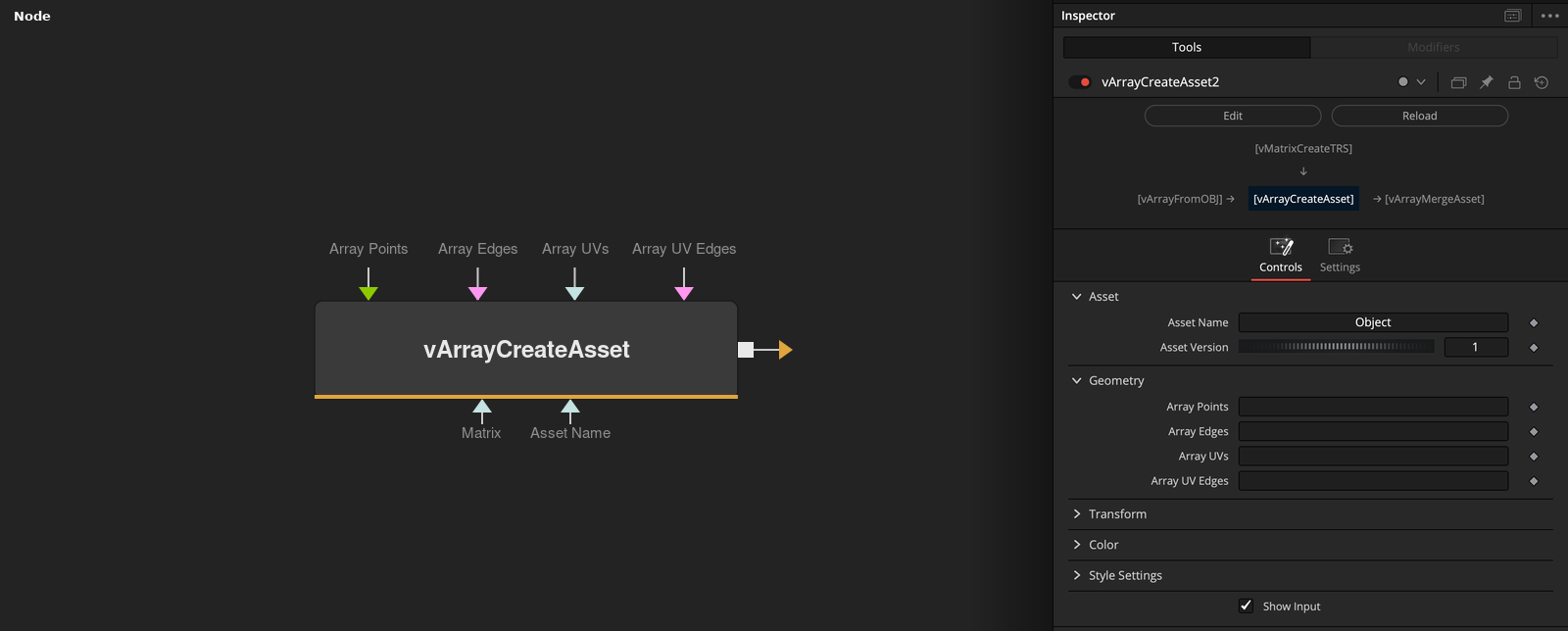Click the node's orange output arrow
Viewport: 1568px width, 631px height.
coord(785,350)
